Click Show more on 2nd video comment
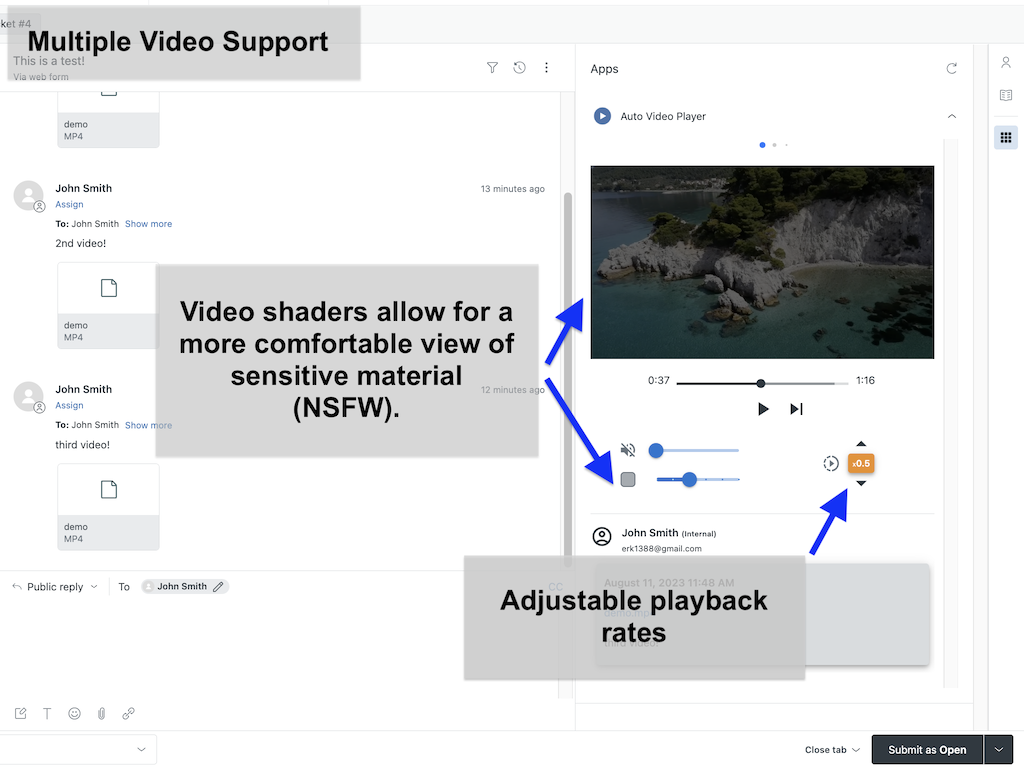Screen dimensions: 1024x768 click(x=148, y=224)
